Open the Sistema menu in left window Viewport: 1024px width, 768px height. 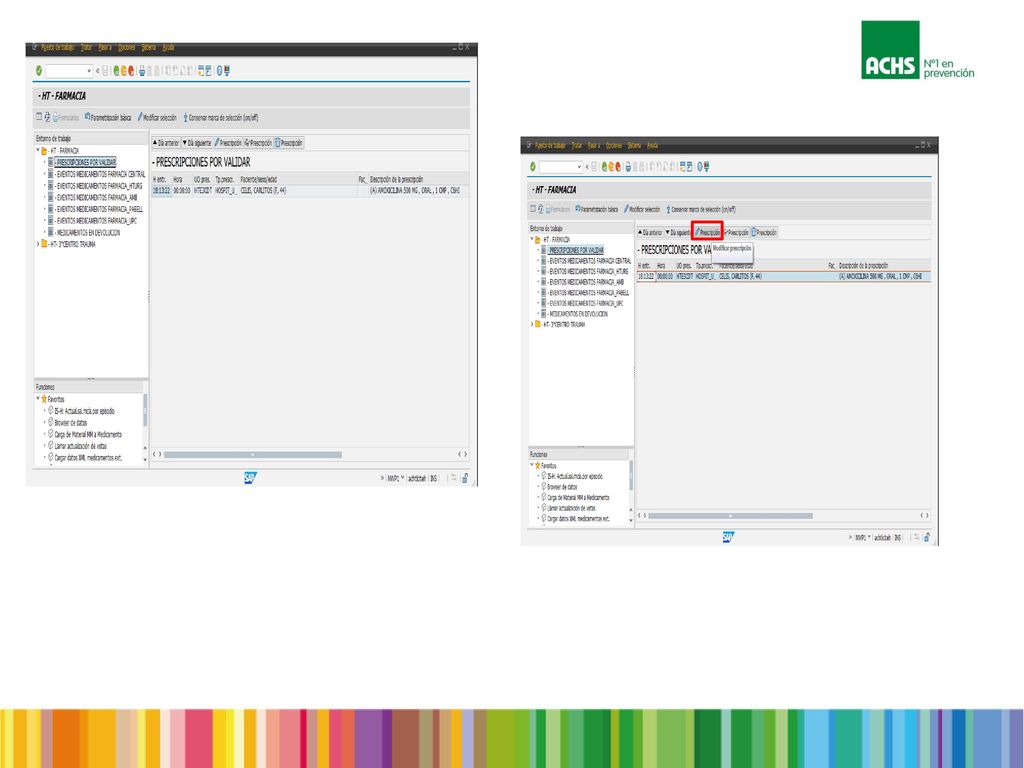click(149, 48)
